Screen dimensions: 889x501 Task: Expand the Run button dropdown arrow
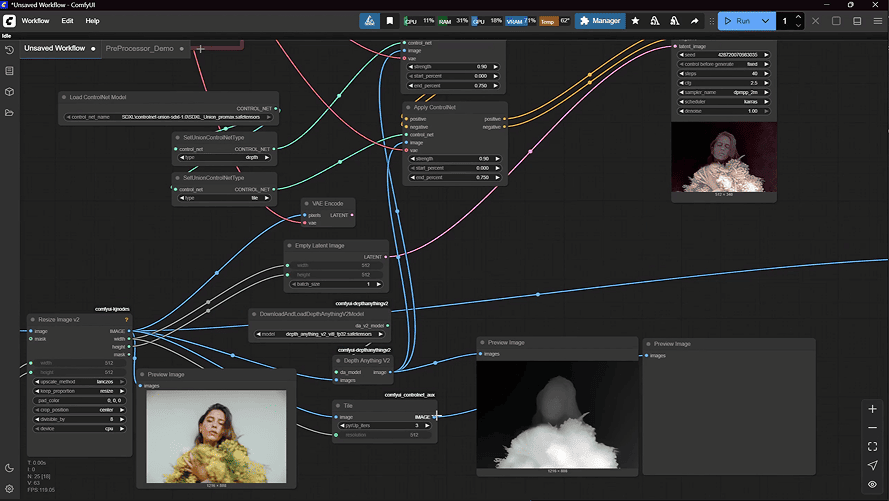click(766, 20)
